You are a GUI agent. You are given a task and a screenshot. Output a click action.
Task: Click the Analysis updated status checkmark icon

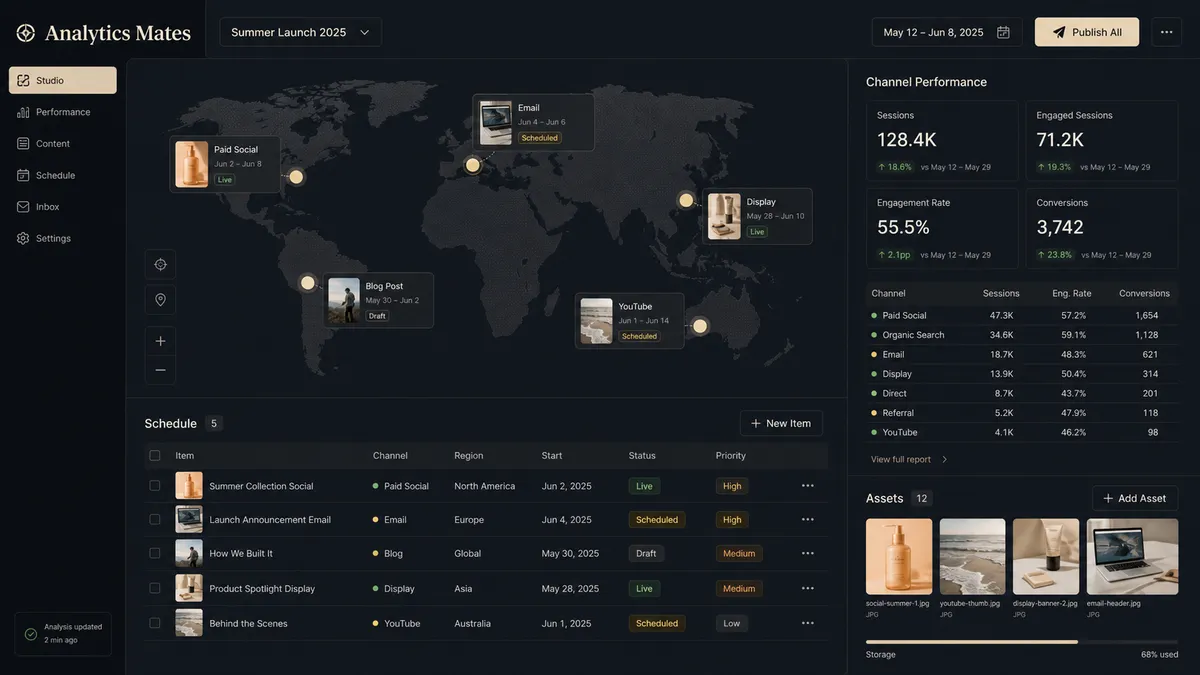[31, 634]
